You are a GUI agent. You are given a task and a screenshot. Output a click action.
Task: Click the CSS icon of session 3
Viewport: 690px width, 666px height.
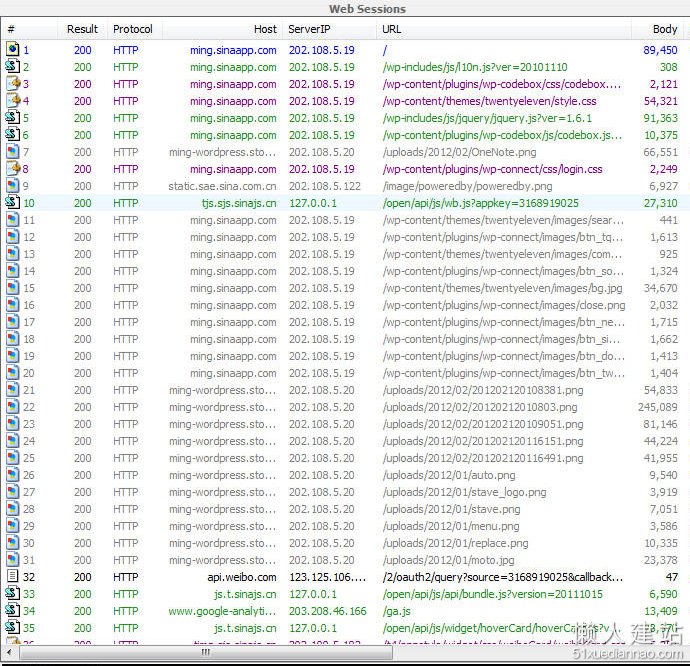pyautogui.click(x=13, y=84)
